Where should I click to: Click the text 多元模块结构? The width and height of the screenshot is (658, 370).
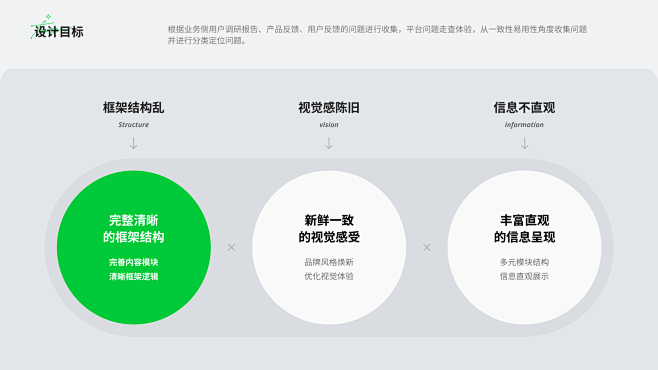point(524,262)
